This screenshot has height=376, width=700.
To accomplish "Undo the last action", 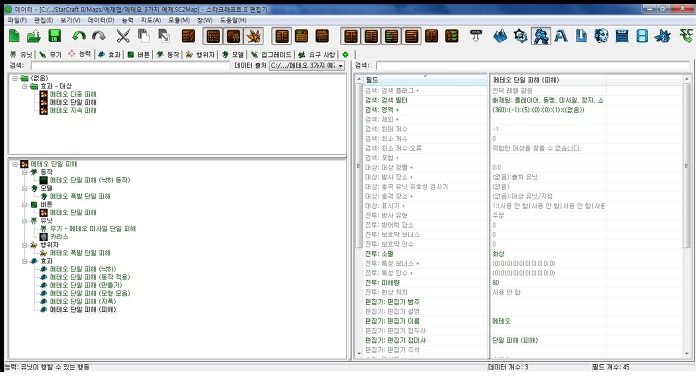I will 79,36.
